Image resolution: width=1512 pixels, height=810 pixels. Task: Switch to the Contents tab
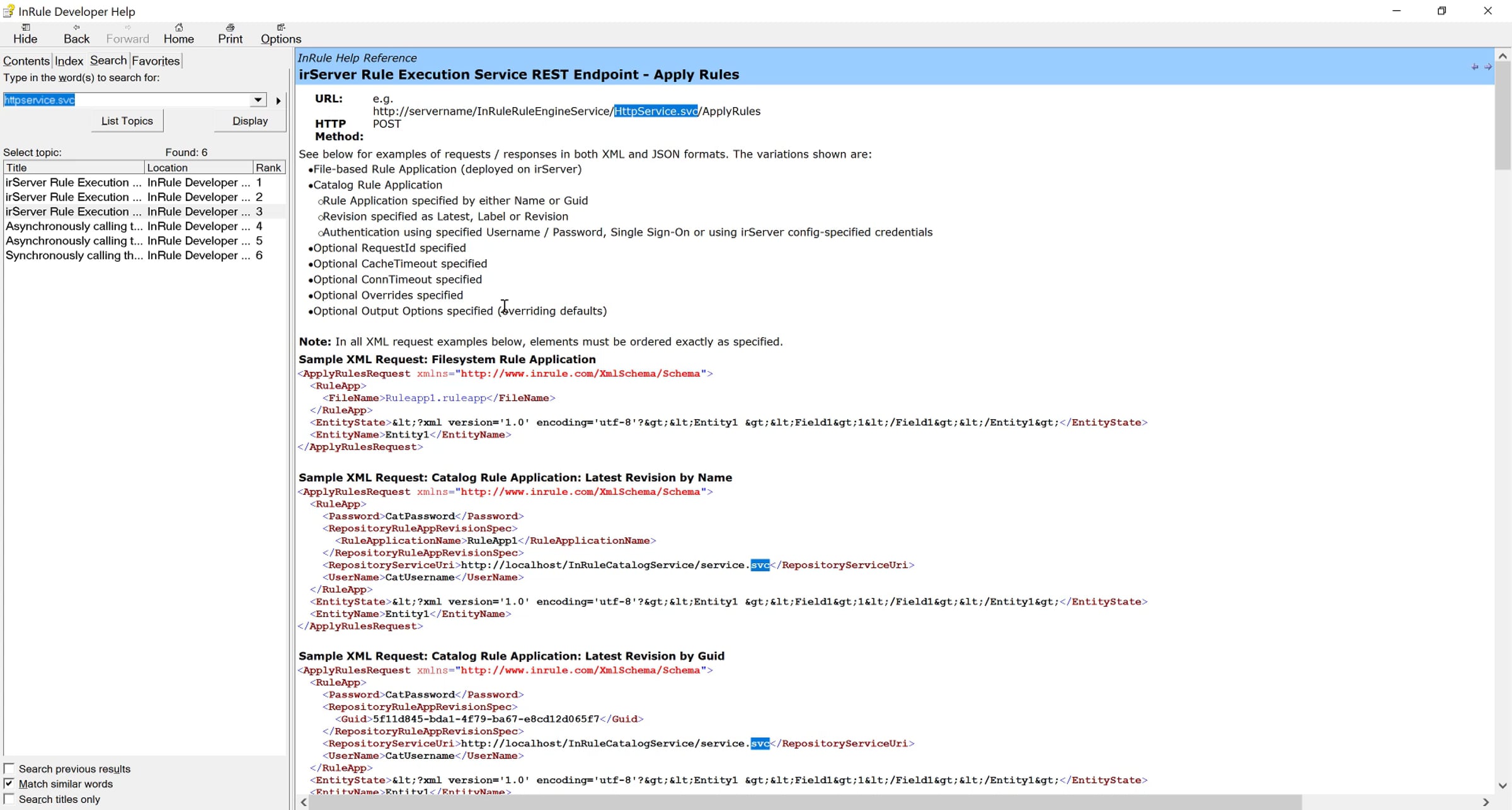(x=26, y=61)
